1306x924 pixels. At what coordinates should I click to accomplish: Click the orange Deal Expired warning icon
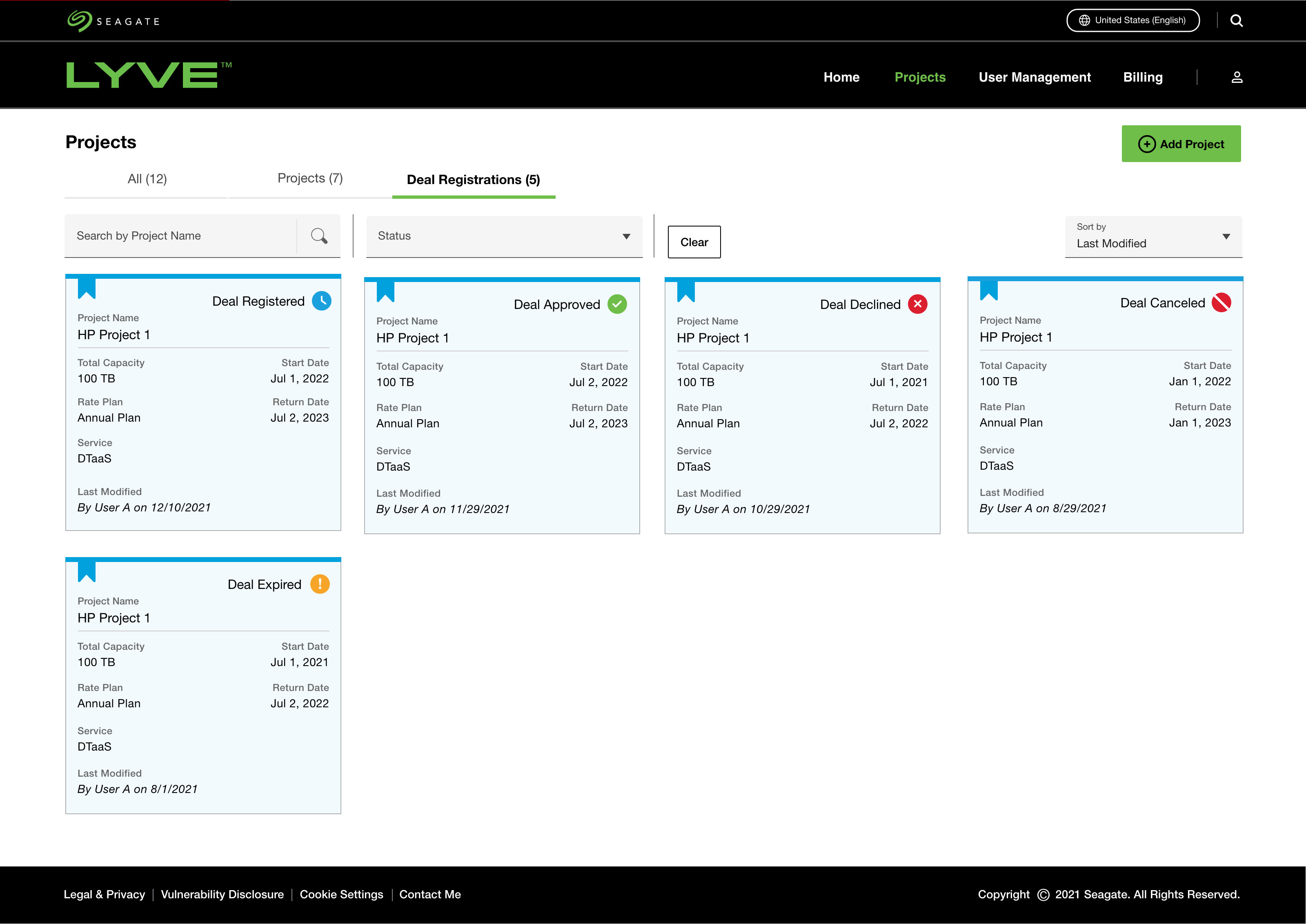click(x=320, y=584)
